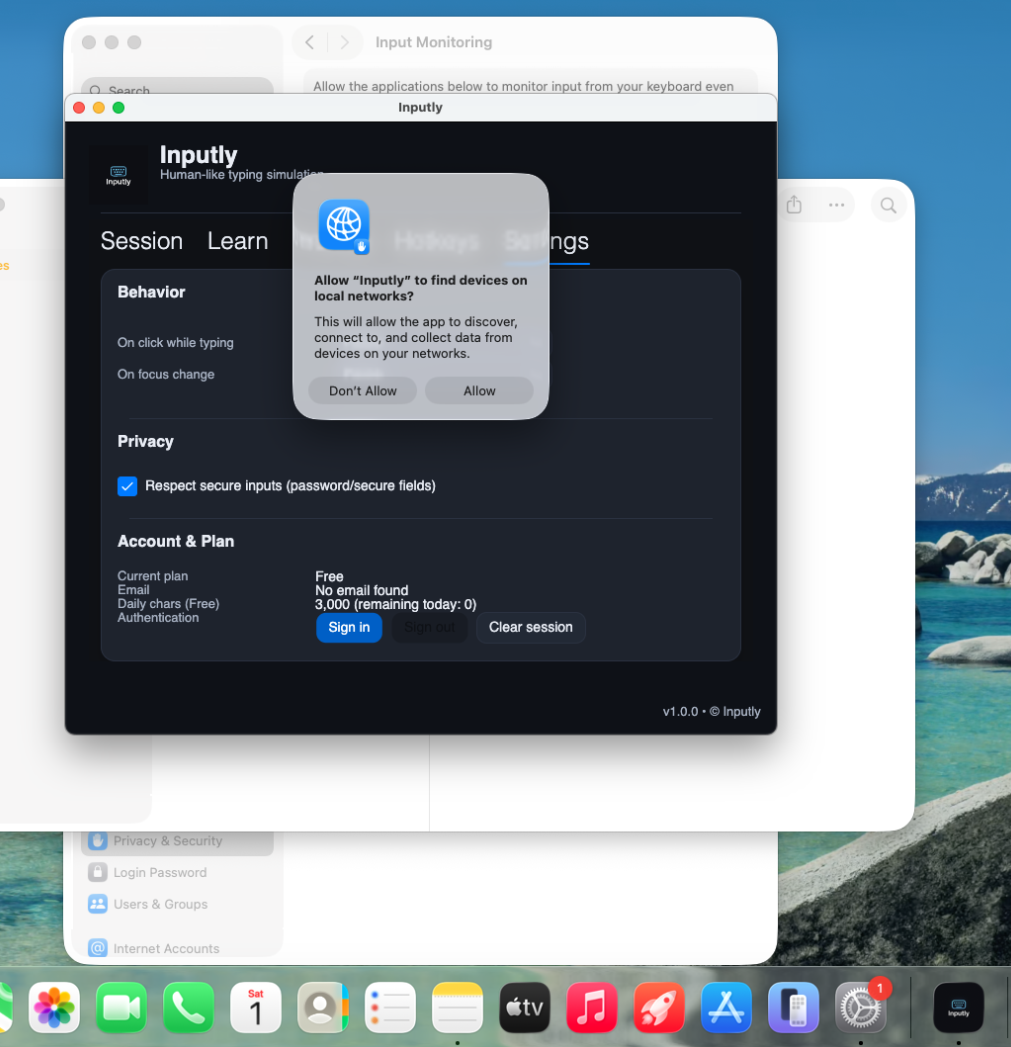Open the App Store dock icon
The height and width of the screenshot is (1047, 1011).
click(726, 1007)
